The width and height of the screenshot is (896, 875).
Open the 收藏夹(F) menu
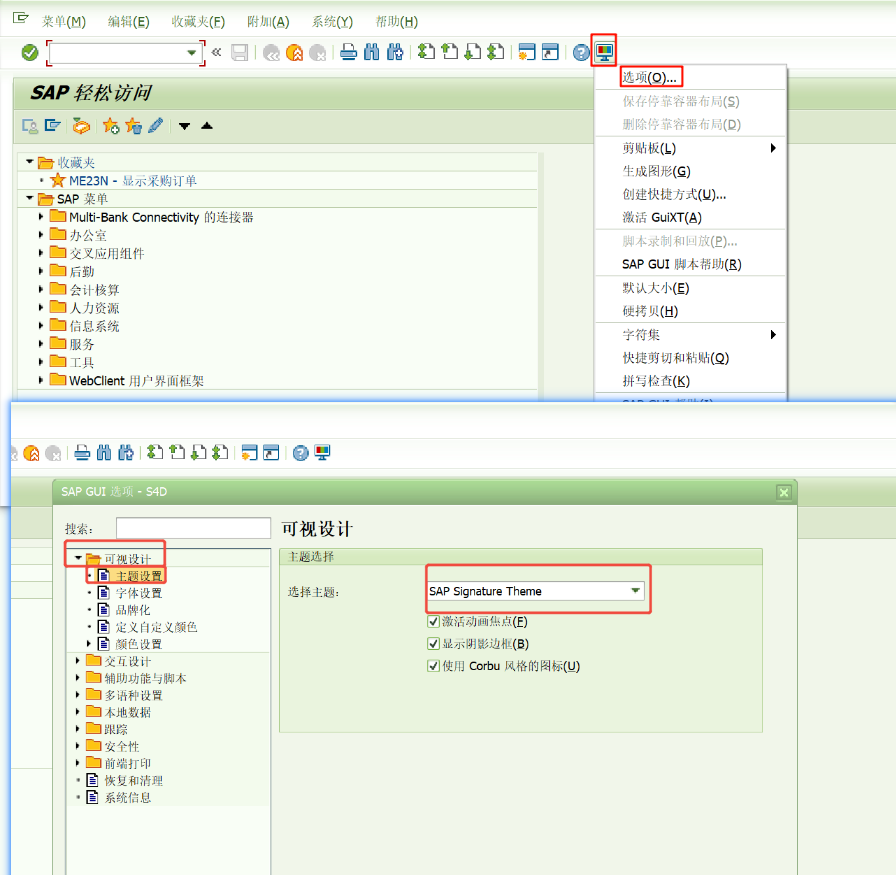[198, 22]
